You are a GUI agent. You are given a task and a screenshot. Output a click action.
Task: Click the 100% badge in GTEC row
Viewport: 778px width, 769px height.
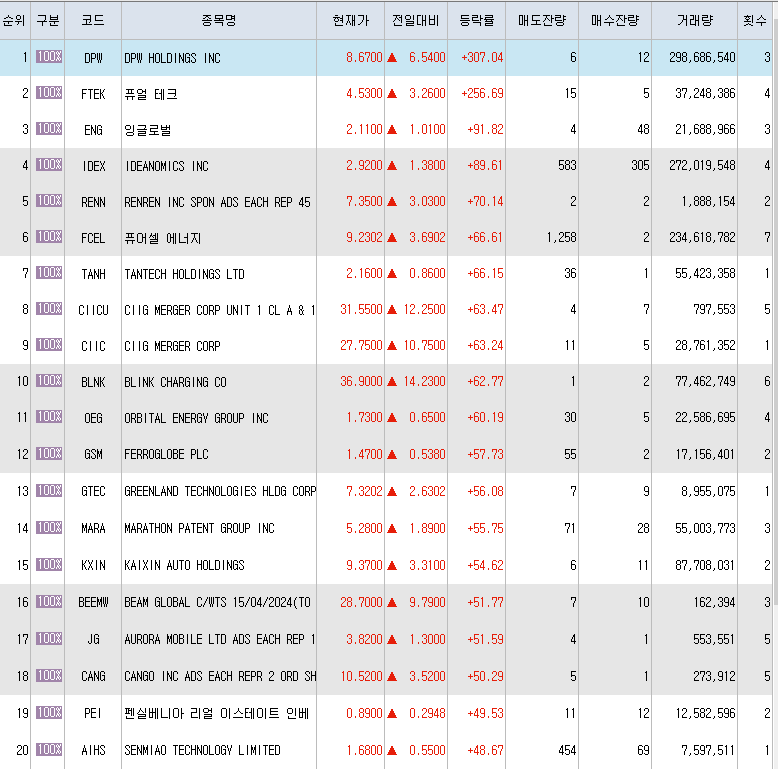pos(49,491)
